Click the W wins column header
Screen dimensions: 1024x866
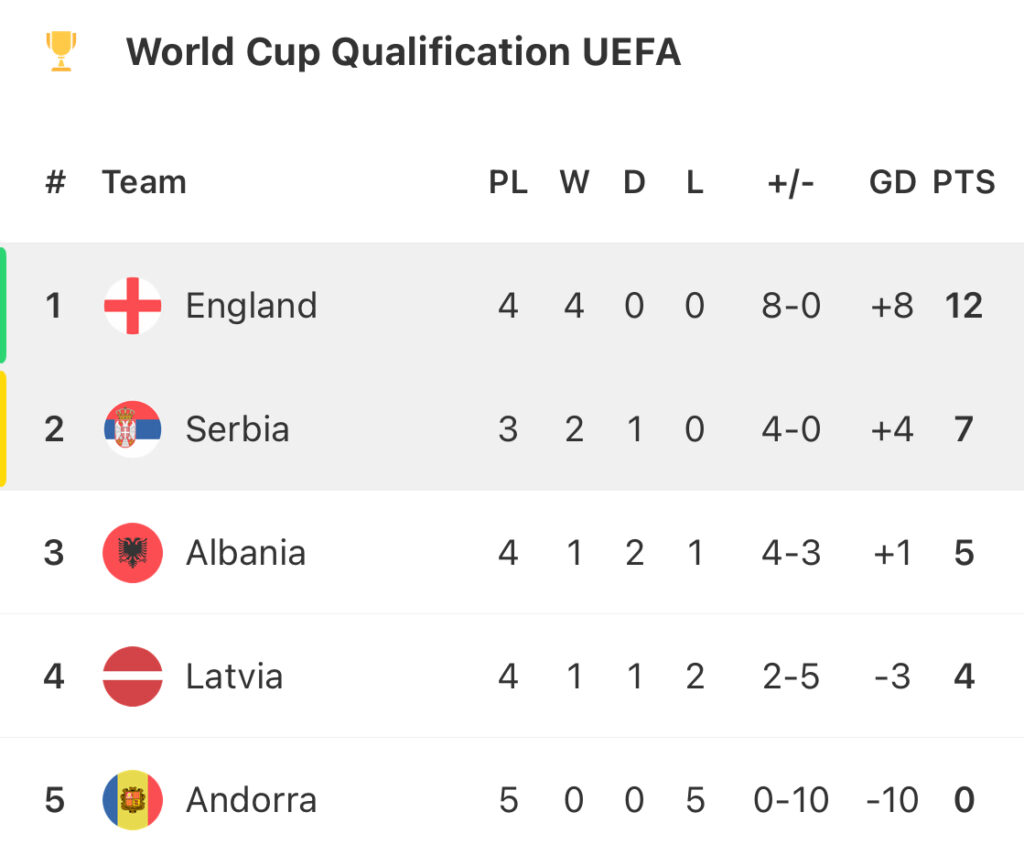[574, 182]
